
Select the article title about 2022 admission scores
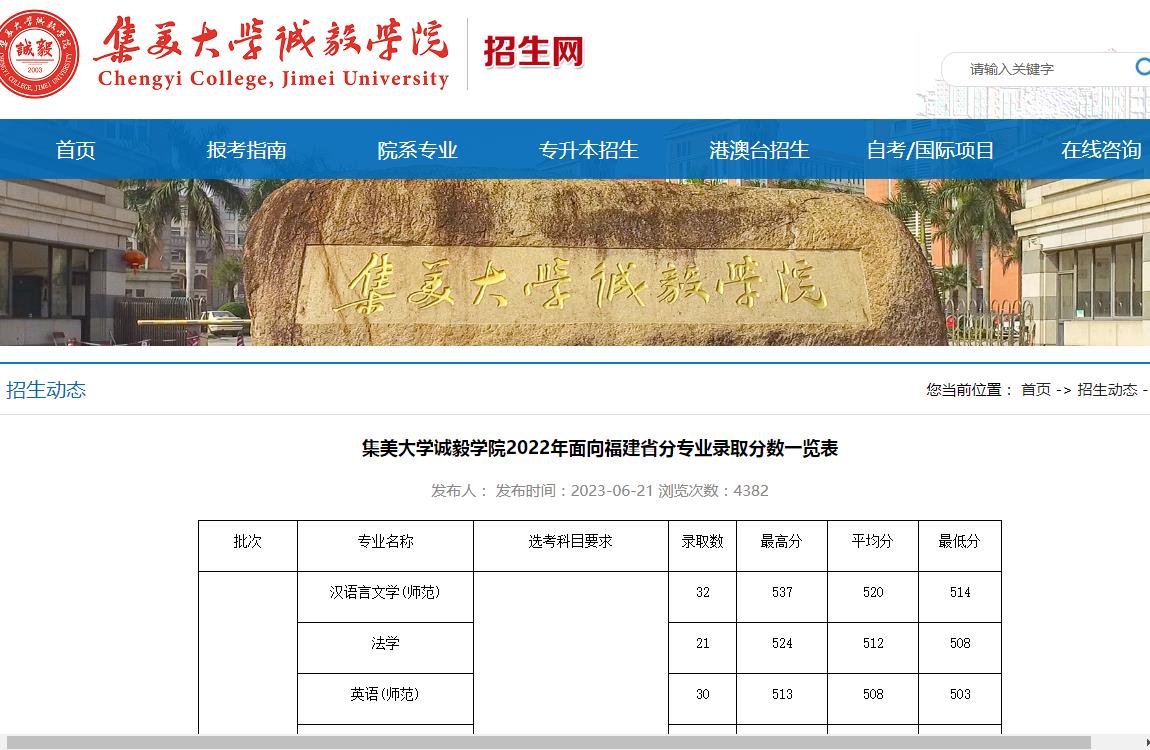point(600,448)
